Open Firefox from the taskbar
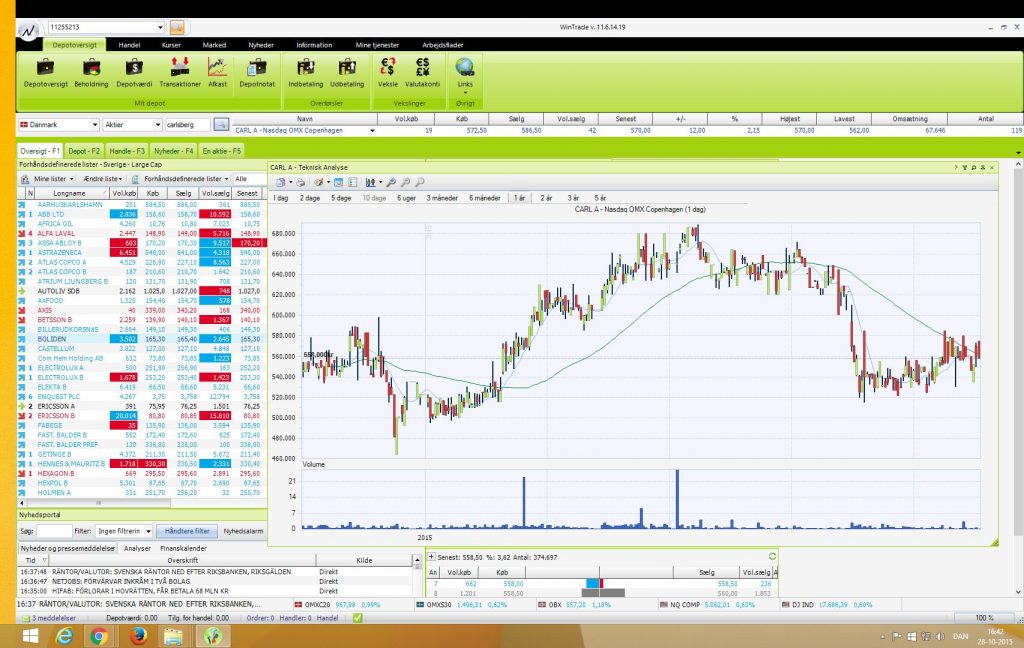 pos(137,636)
